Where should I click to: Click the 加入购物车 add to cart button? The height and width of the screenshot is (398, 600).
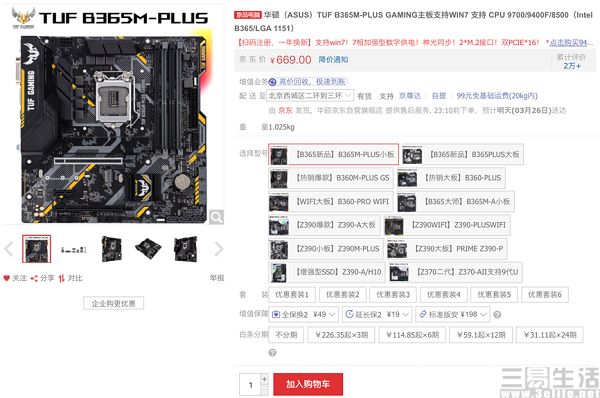(308, 384)
